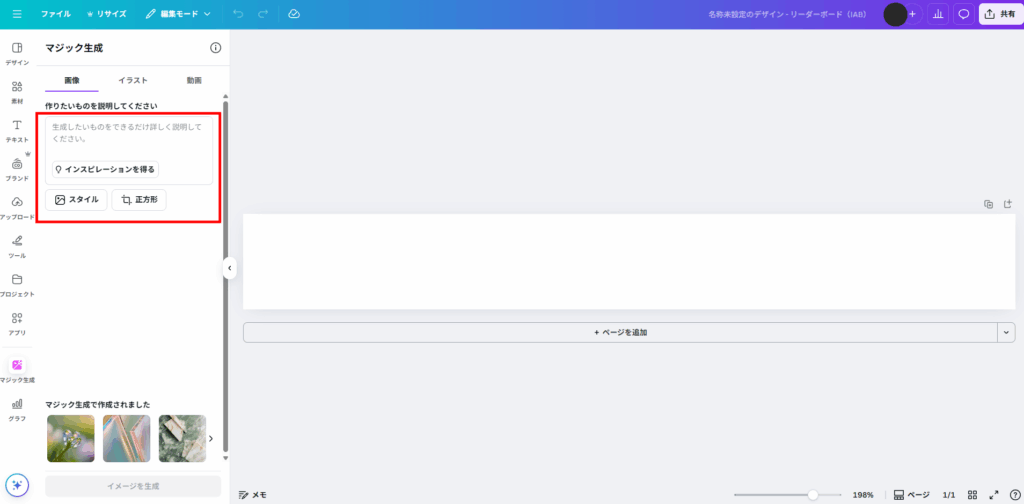Open the 素材 elements panel
This screenshot has height=504, width=1024.
point(17,91)
